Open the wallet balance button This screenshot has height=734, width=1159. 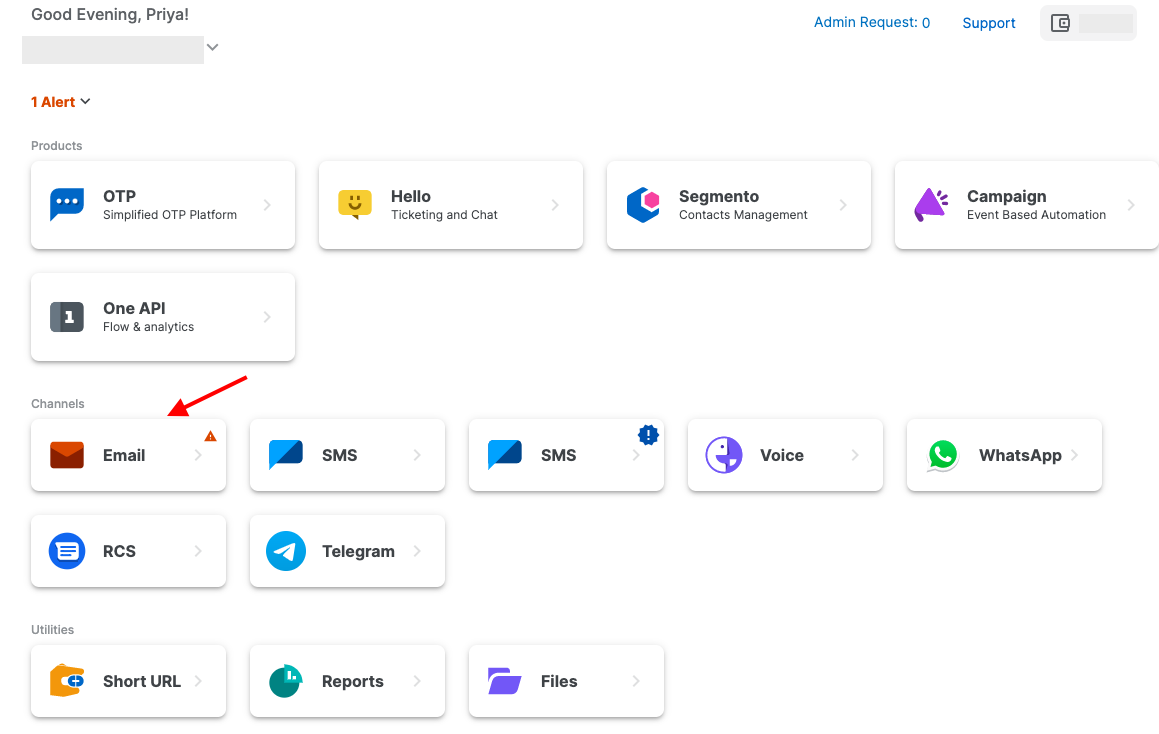coord(1088,23)
